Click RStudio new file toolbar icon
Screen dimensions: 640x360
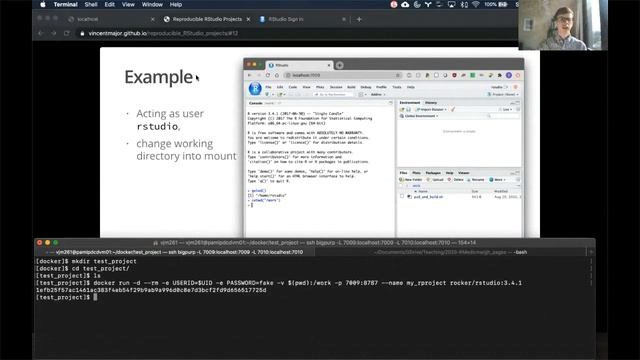[267, 94]
